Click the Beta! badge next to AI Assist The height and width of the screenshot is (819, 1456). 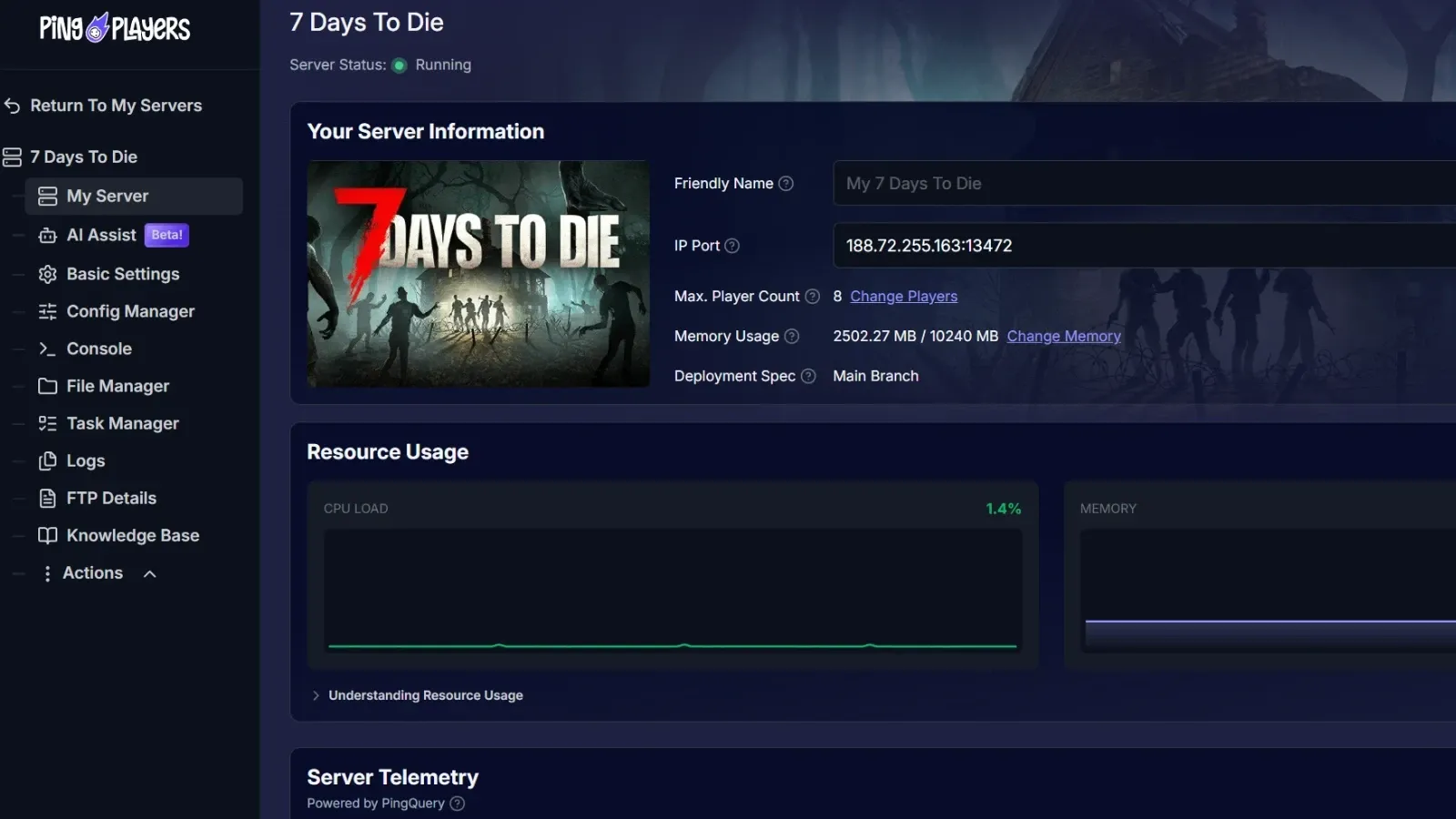click(x=167, y=235)
